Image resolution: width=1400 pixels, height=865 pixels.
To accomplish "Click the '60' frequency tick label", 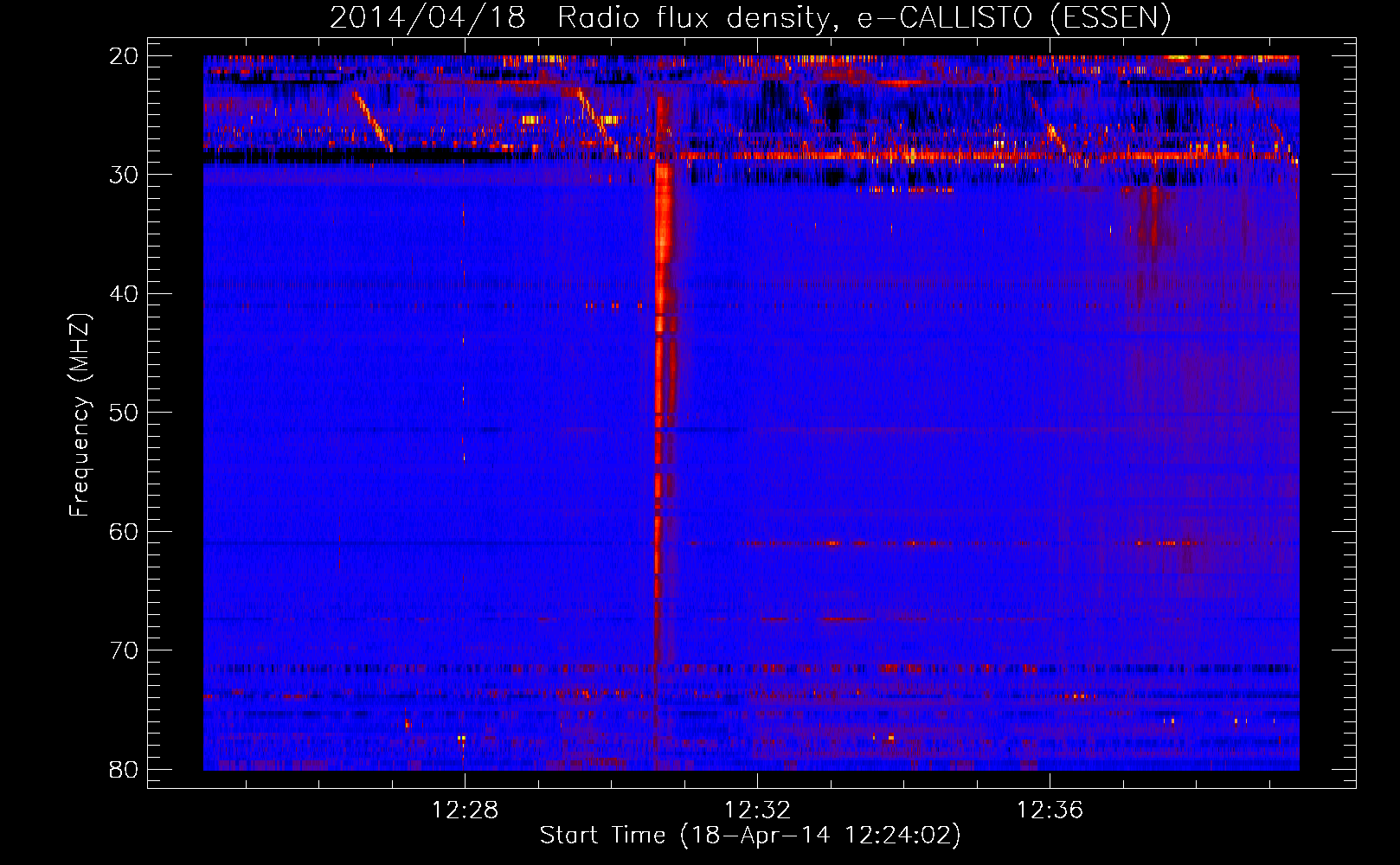I will pyautogui.click(x=125, y=532).
